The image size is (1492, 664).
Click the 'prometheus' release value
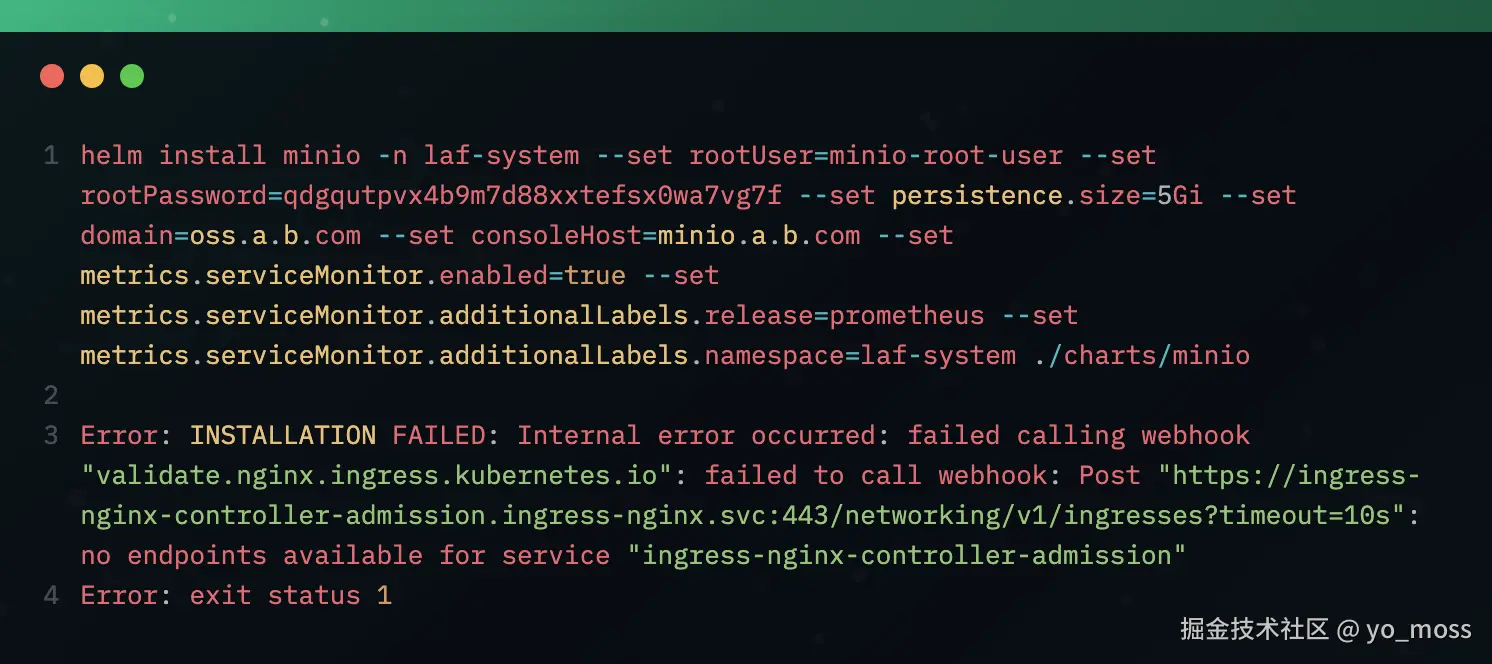907,316
